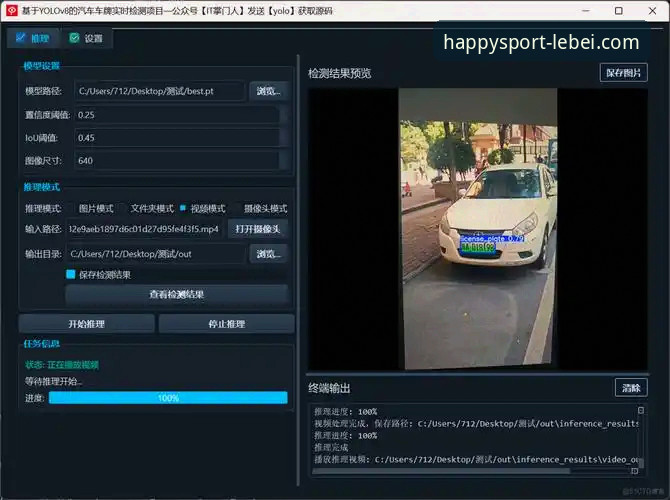Click the '推理完成' terminal line

[331, 447]
